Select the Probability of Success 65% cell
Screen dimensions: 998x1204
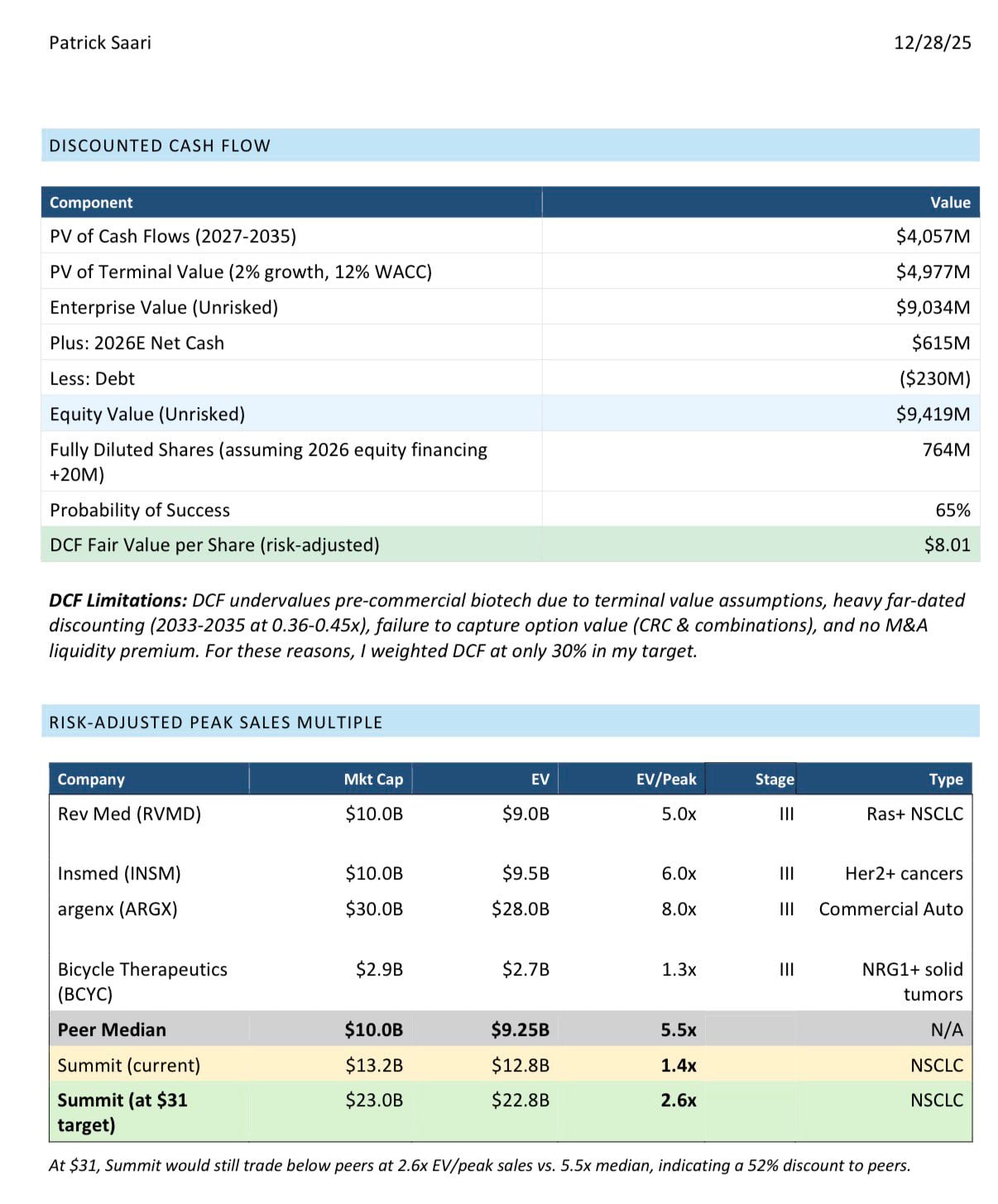952,510
